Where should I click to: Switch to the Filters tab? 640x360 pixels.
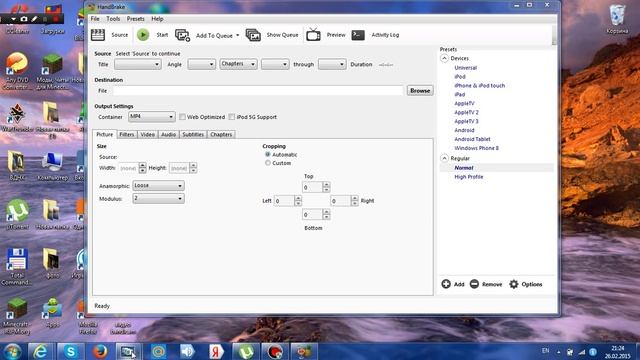127,134
